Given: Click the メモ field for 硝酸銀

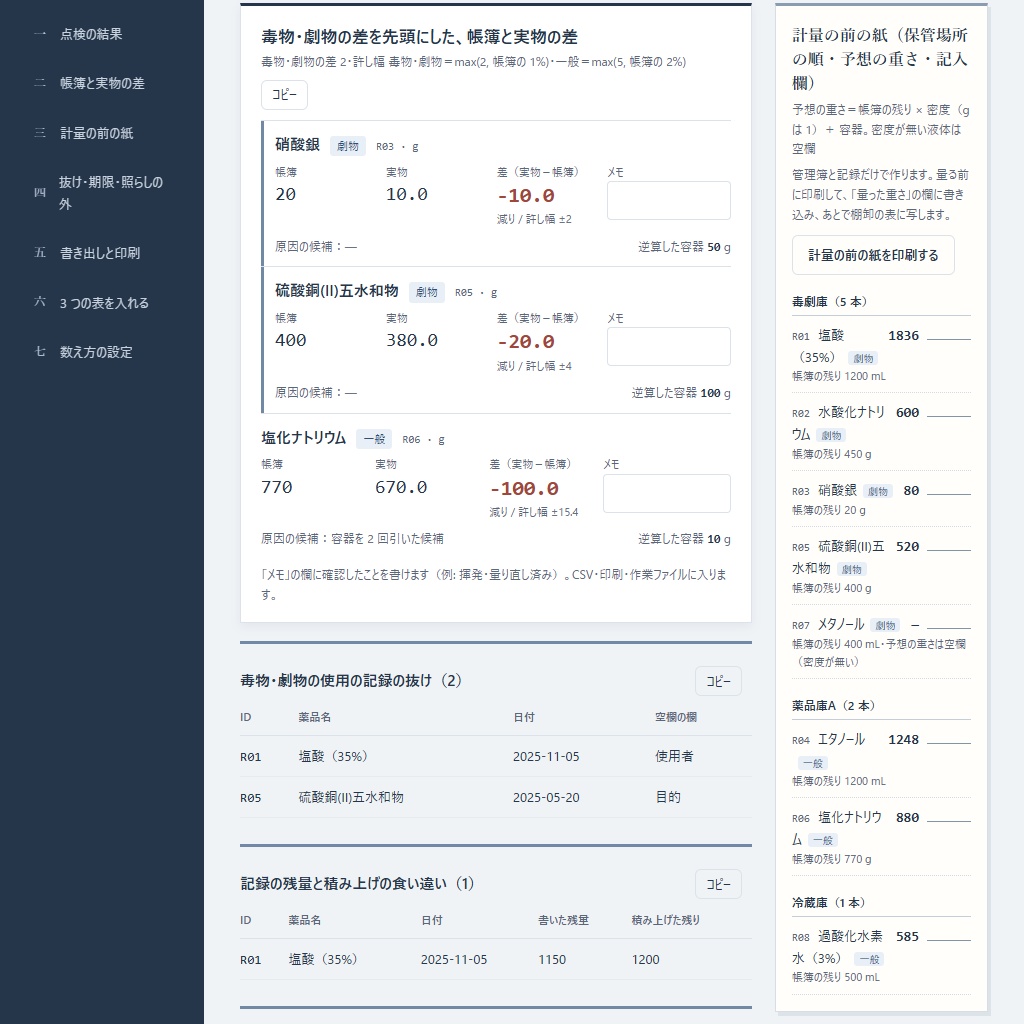Looking at the screenshot, I should pyautogui.click(x=668, y=200).
